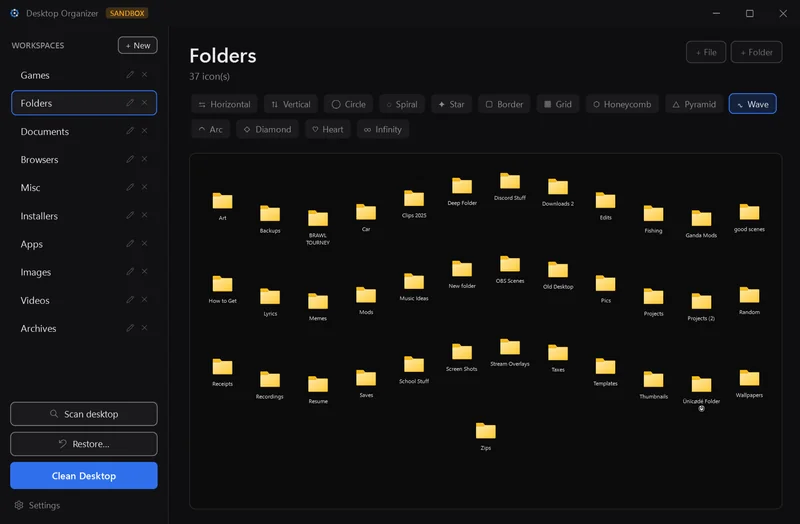Open the Archives workspace
This screenshot has width=800, height=524.
pyautogui.click(x=84, y=329)
